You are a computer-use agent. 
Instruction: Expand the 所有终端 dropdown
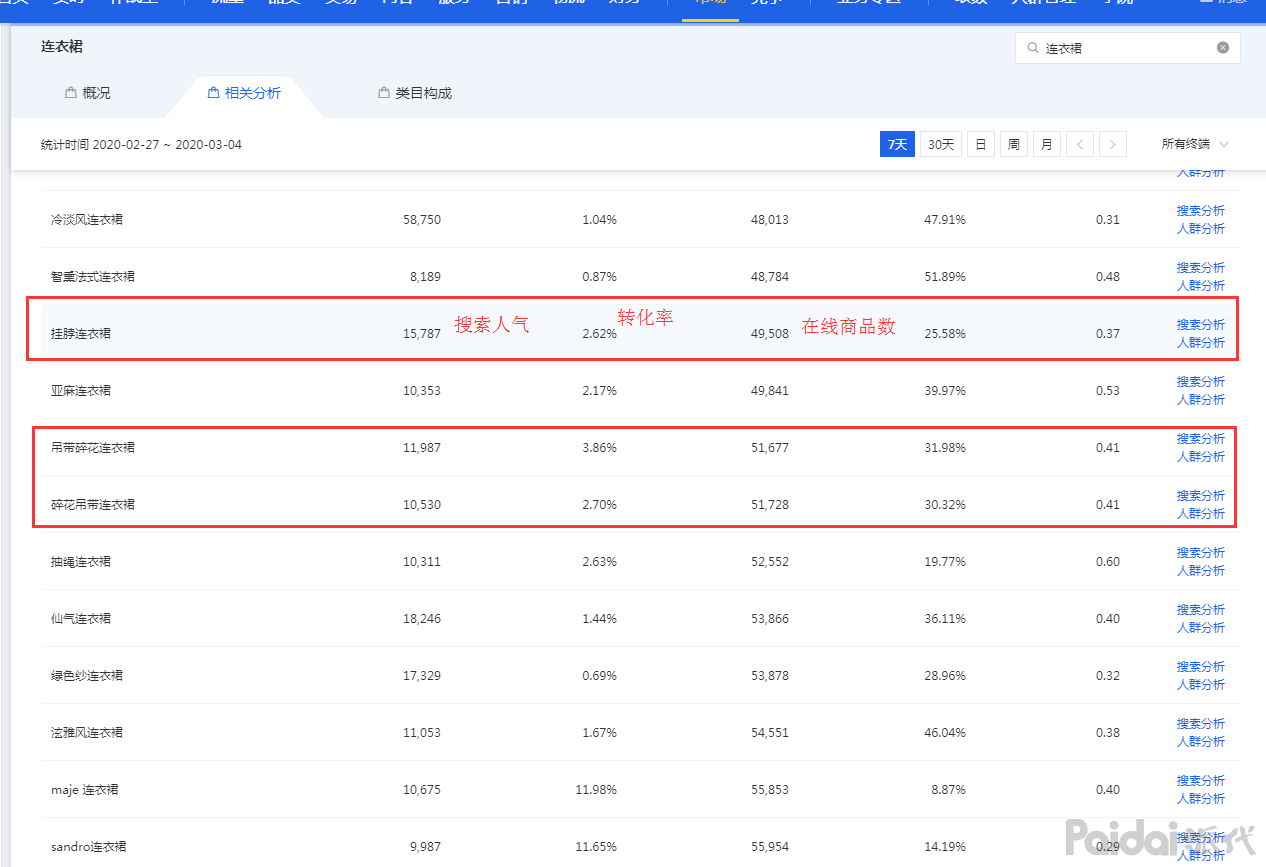1195,144
